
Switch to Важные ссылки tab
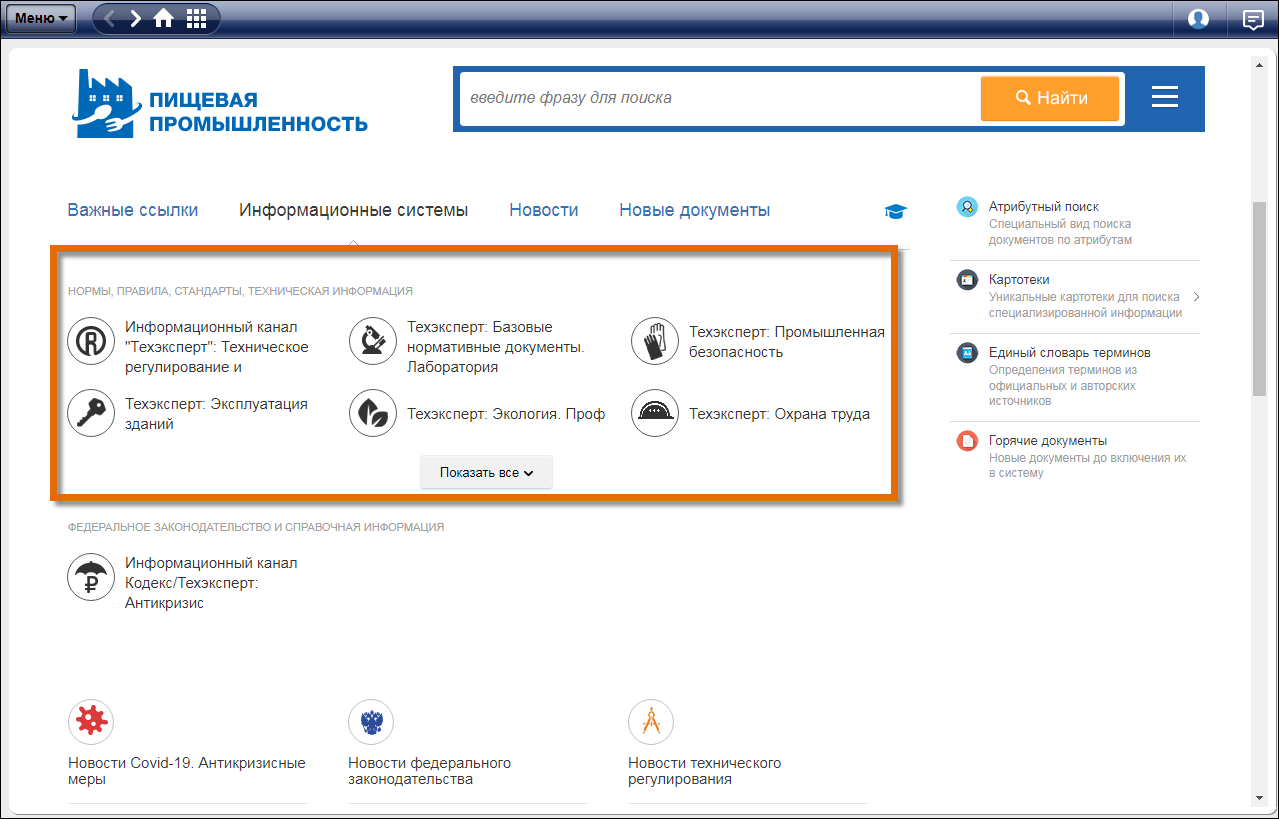coord(133,210)
